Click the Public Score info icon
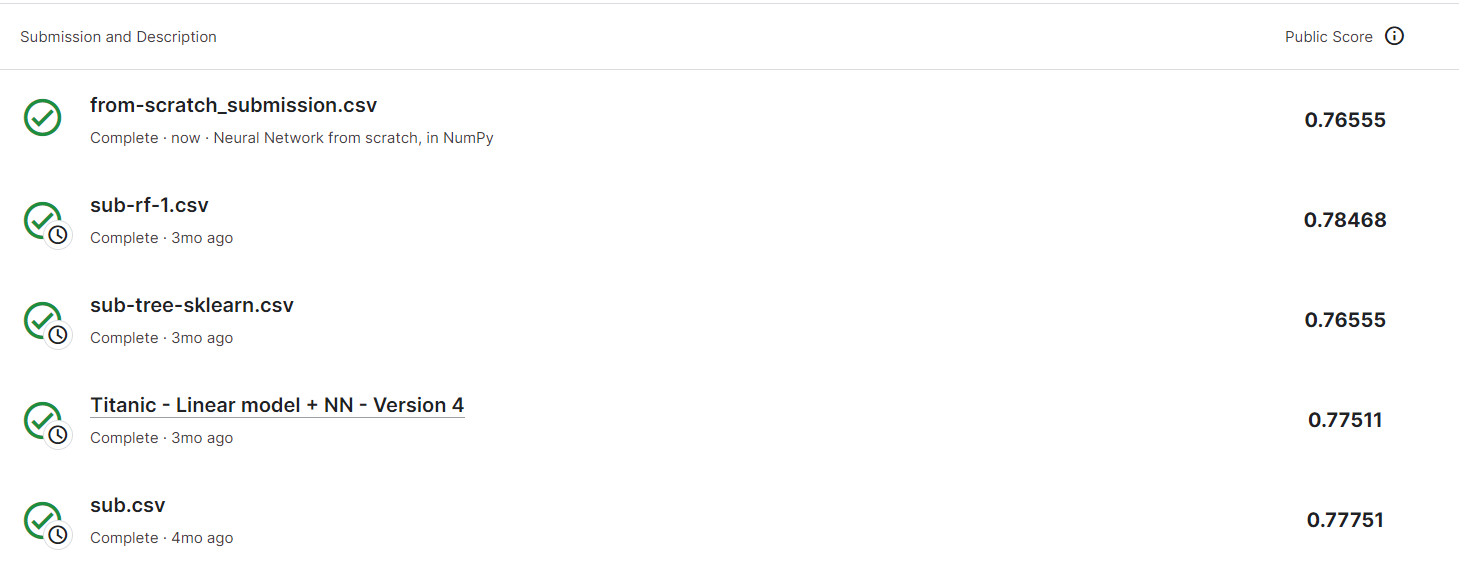Image resolution: width=1477 pixels, height=561 pixels. pyautogui.click(x=1394, y=37)
